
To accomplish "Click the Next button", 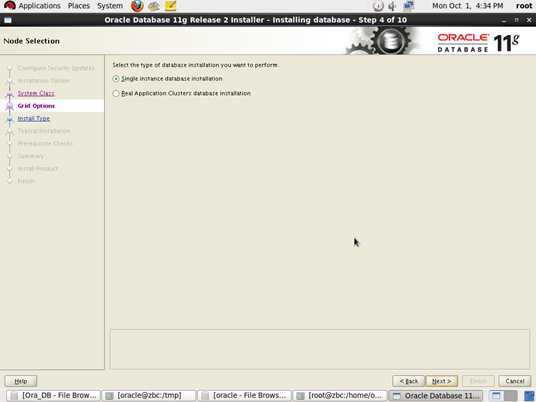I will pos(442,381).
